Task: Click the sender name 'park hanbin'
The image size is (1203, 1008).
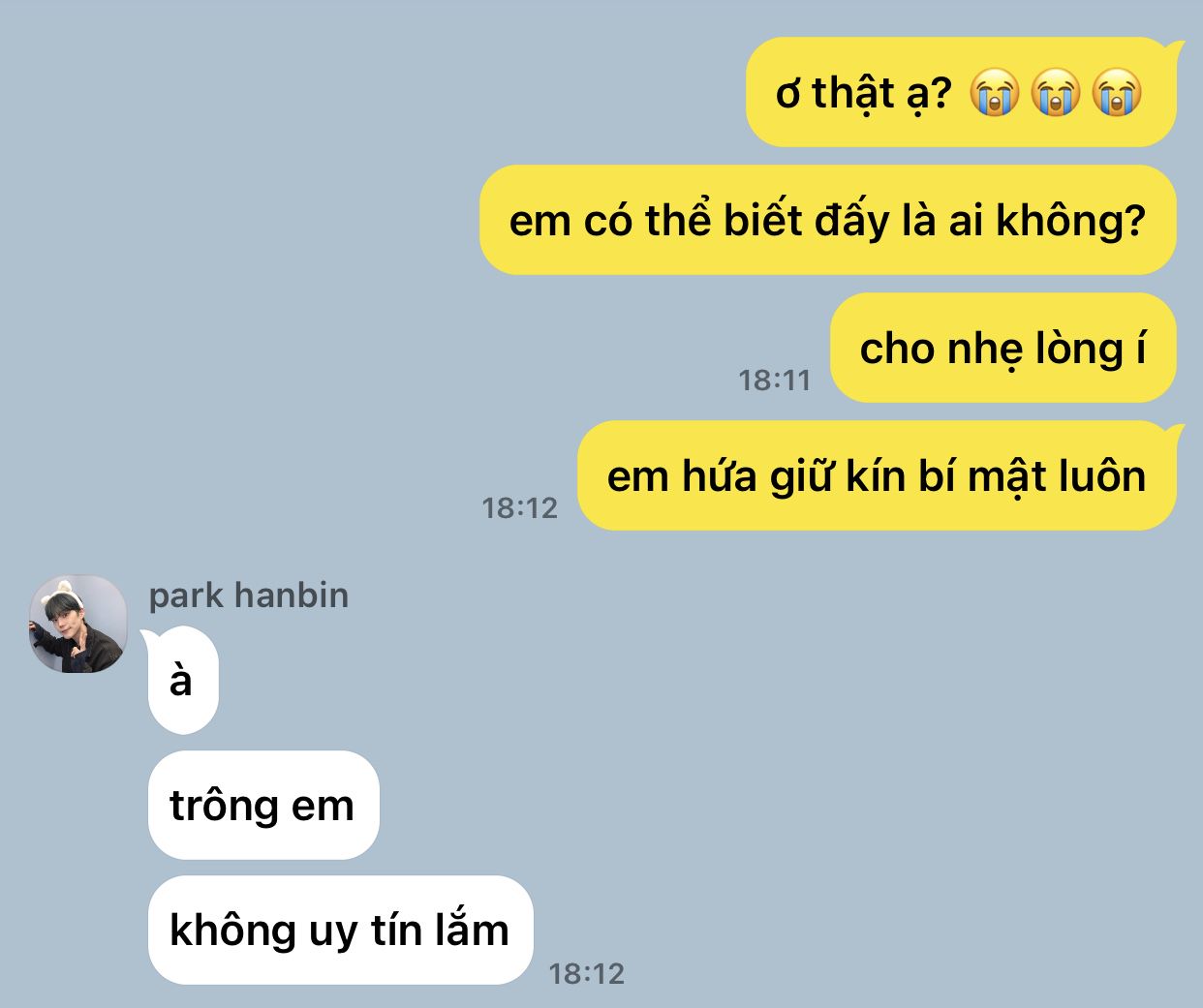Action: 249,596
